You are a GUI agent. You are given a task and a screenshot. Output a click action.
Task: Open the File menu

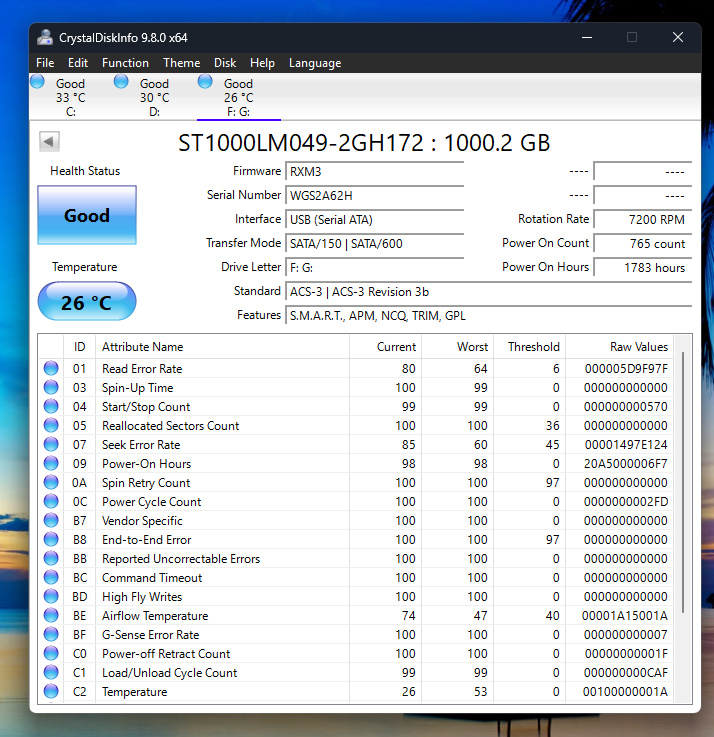coord(45,63)
